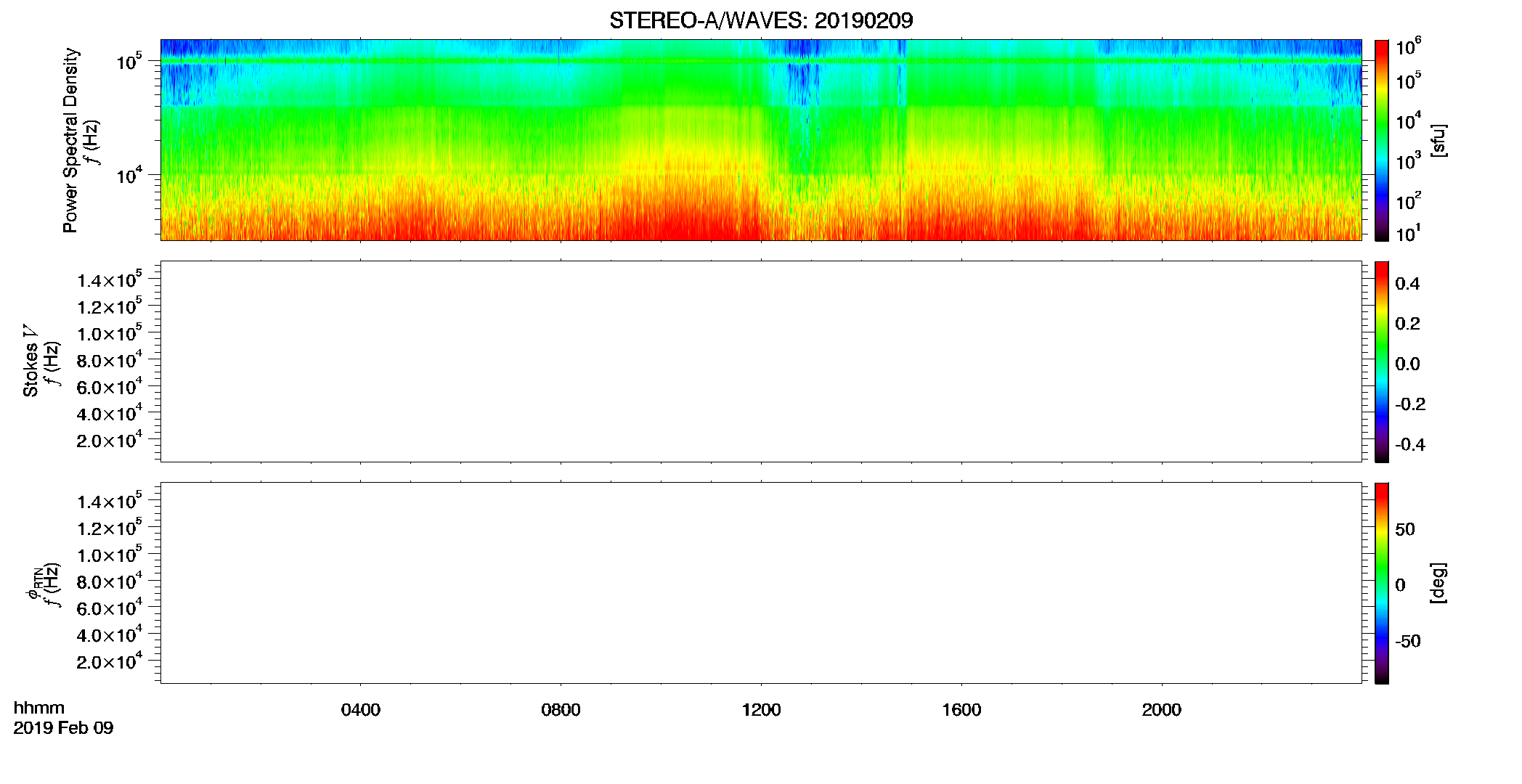Click the 50 tick on degree color bar

point(1405,529)
